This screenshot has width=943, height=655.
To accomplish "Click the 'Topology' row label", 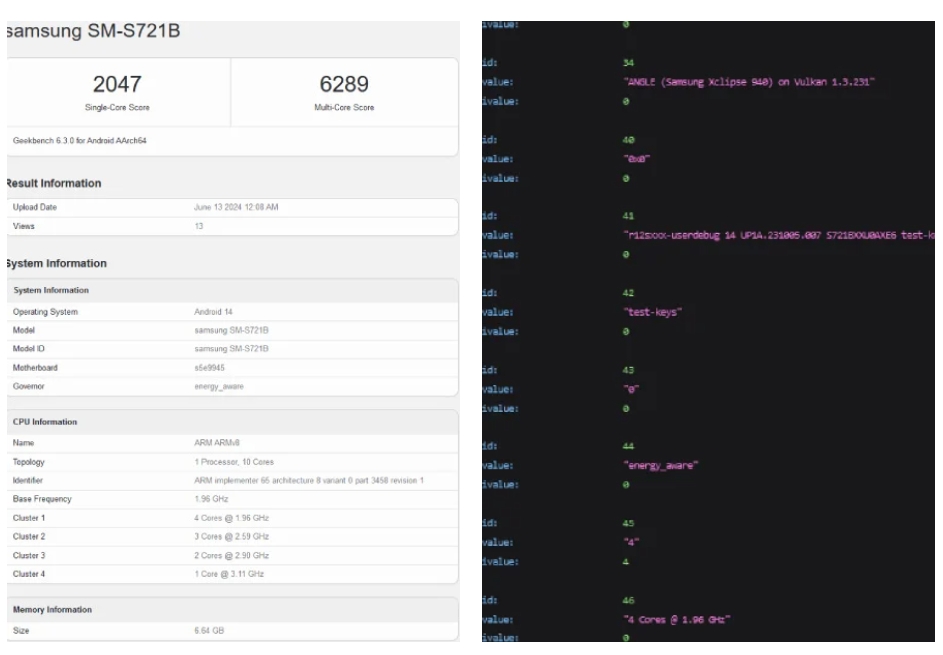I will click(x=28, y=463).
